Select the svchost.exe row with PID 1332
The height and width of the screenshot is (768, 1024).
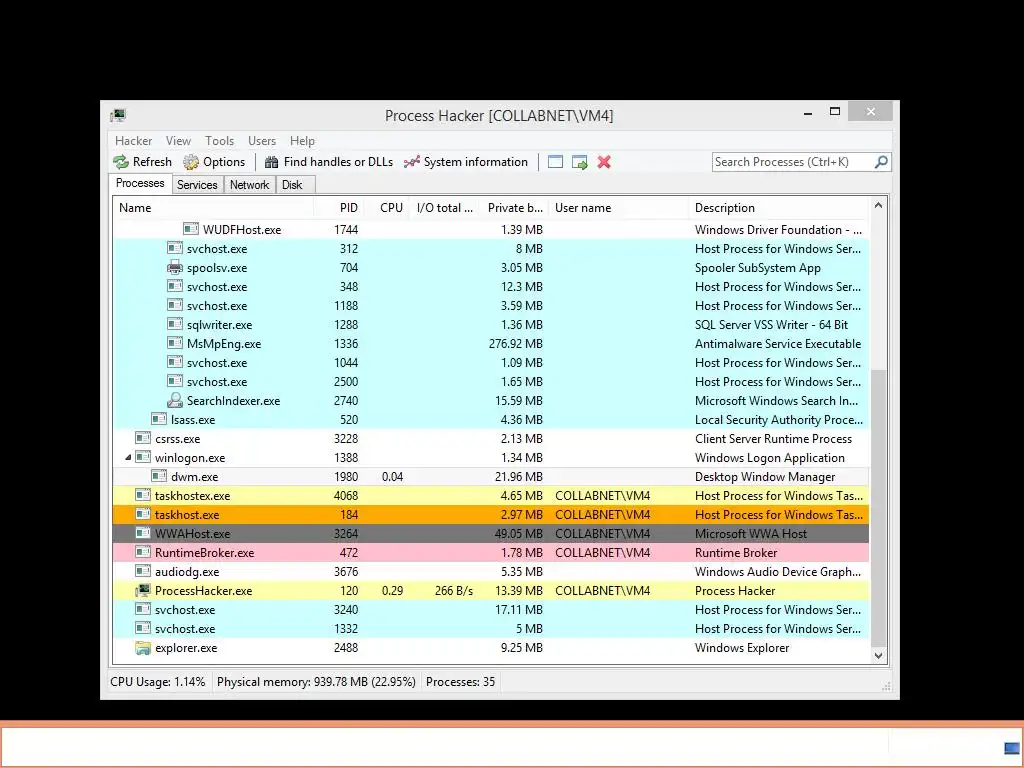(x=491, y=629)
